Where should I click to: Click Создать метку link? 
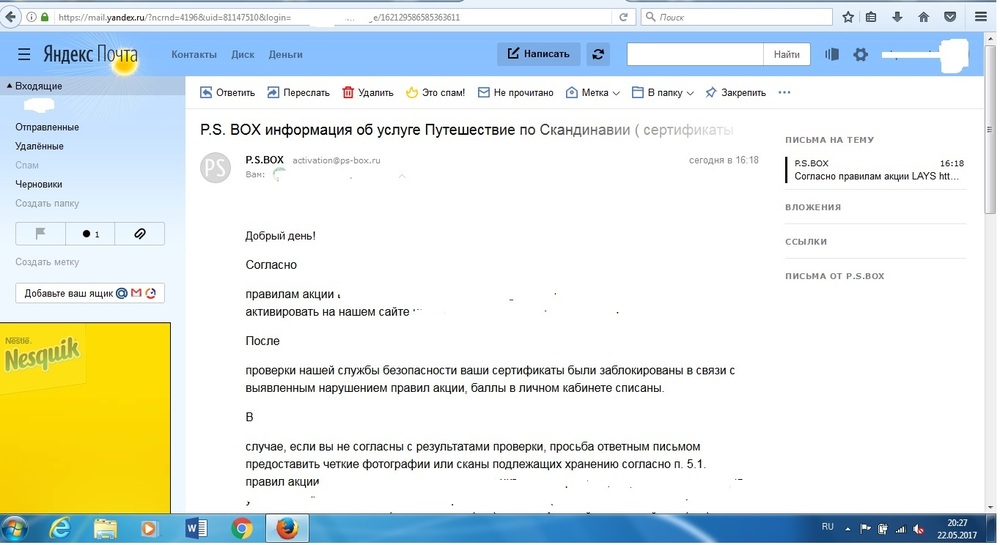point(47,262)
